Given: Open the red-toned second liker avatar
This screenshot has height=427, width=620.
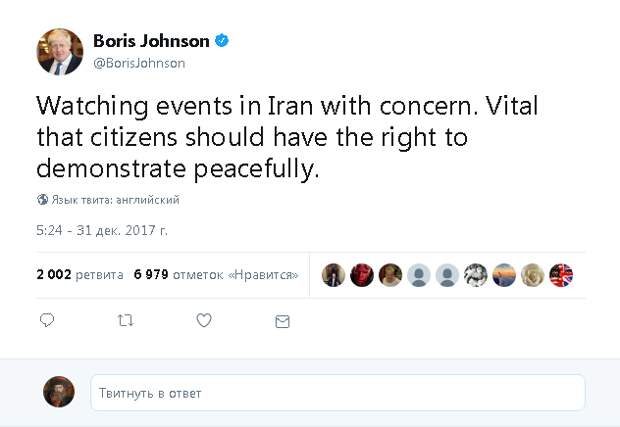Looking at the screenshot, I should 362,275.
